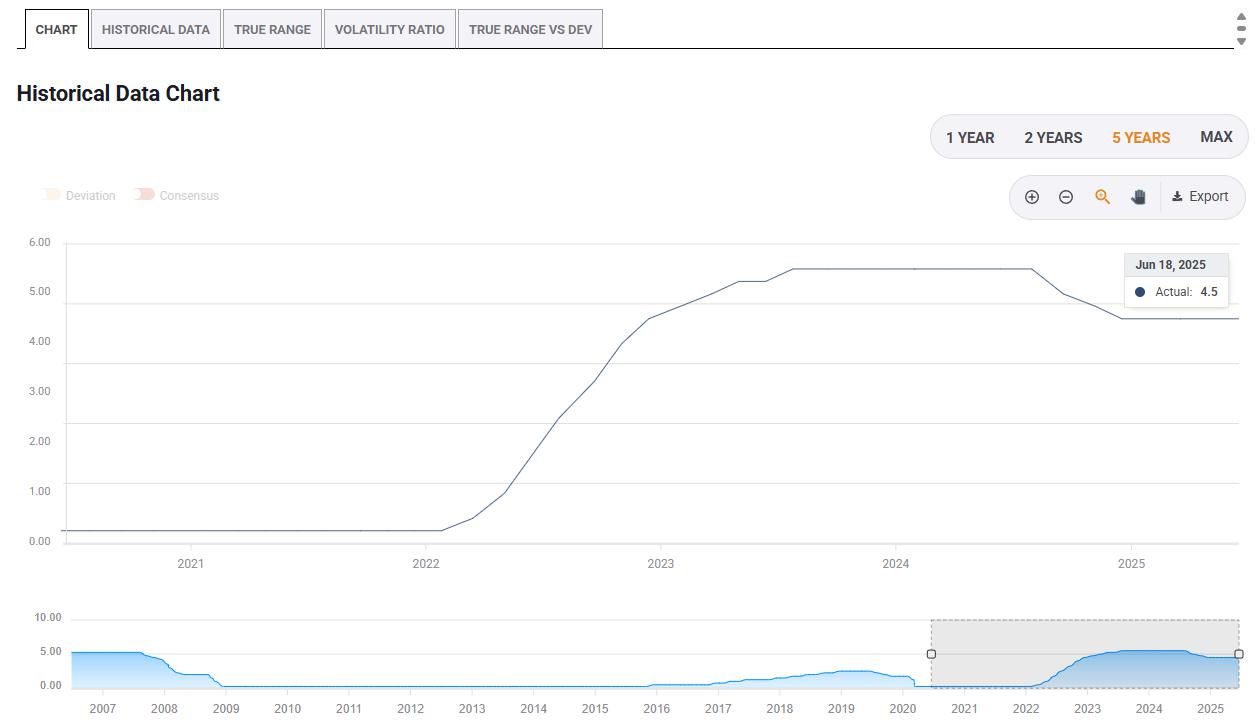Select the 2 YEARS range

tap(1053, 137)
